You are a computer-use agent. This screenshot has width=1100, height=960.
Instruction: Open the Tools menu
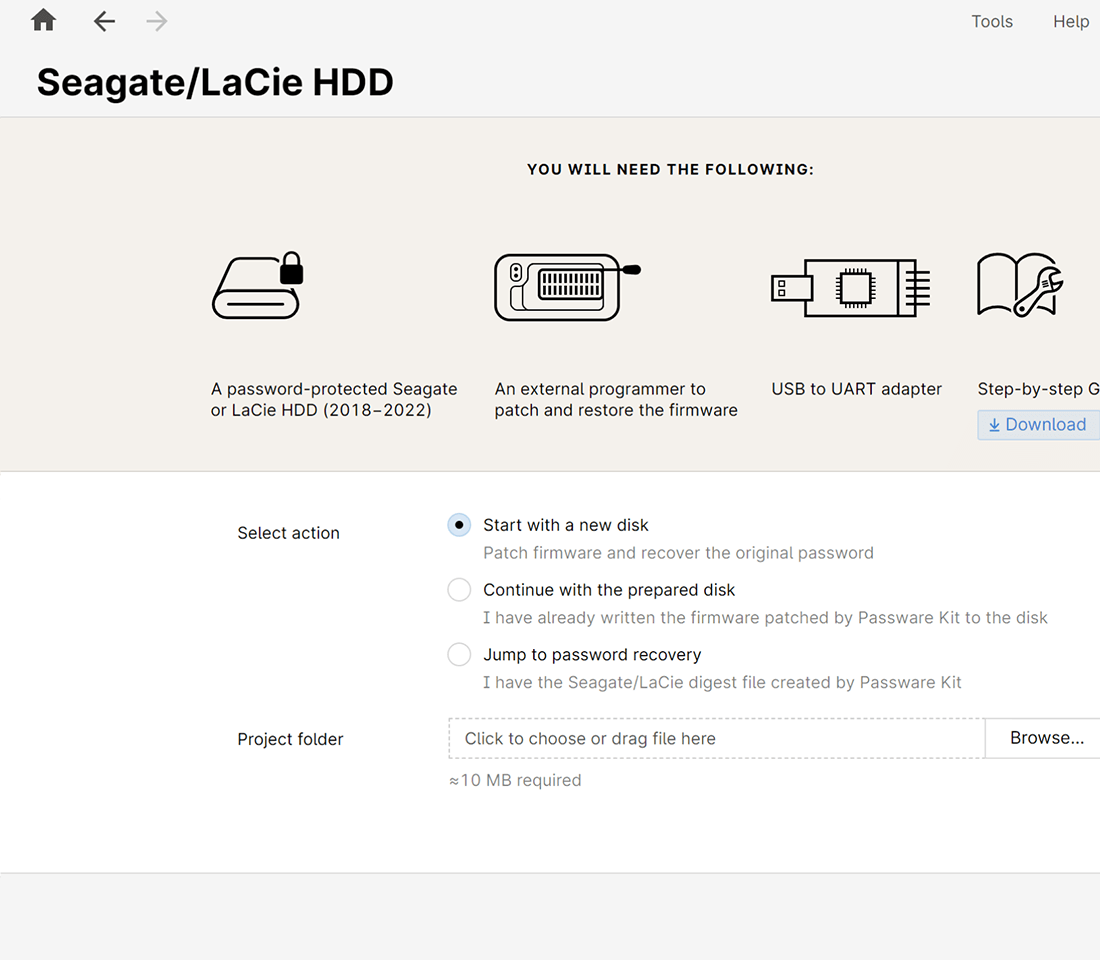(x=992, y=22)
